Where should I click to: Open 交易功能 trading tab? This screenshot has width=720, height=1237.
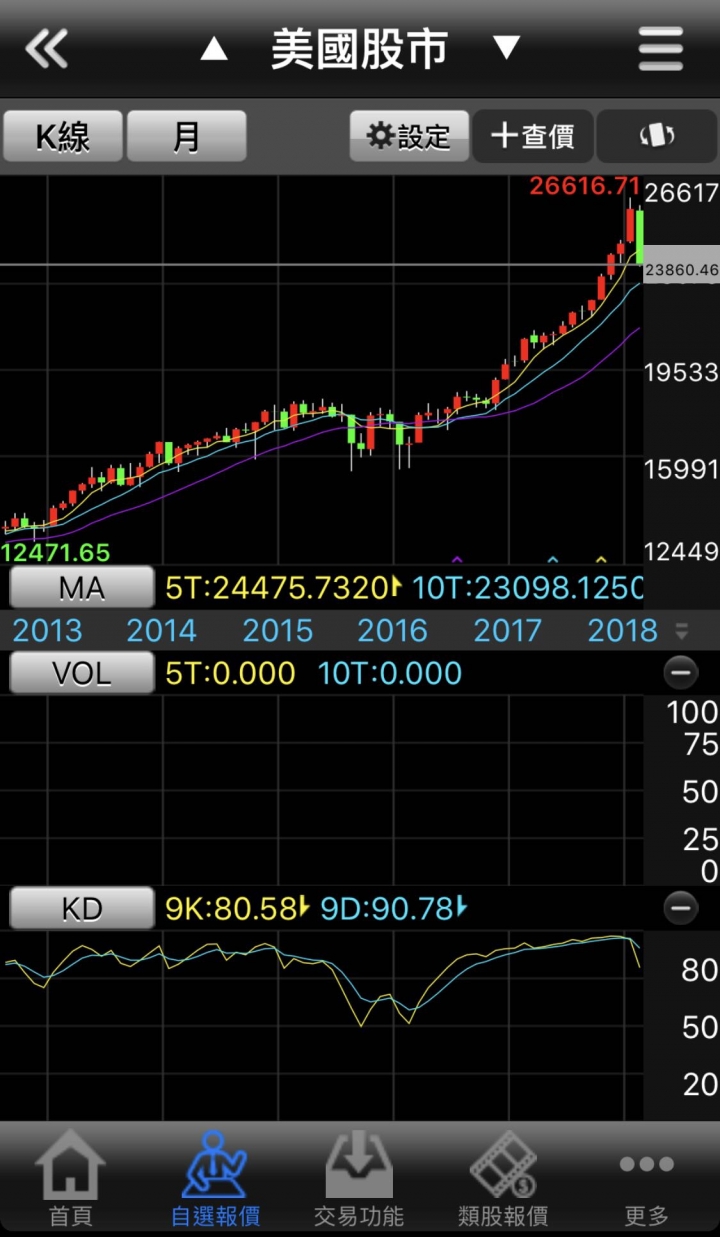(x=359, y=1180)
